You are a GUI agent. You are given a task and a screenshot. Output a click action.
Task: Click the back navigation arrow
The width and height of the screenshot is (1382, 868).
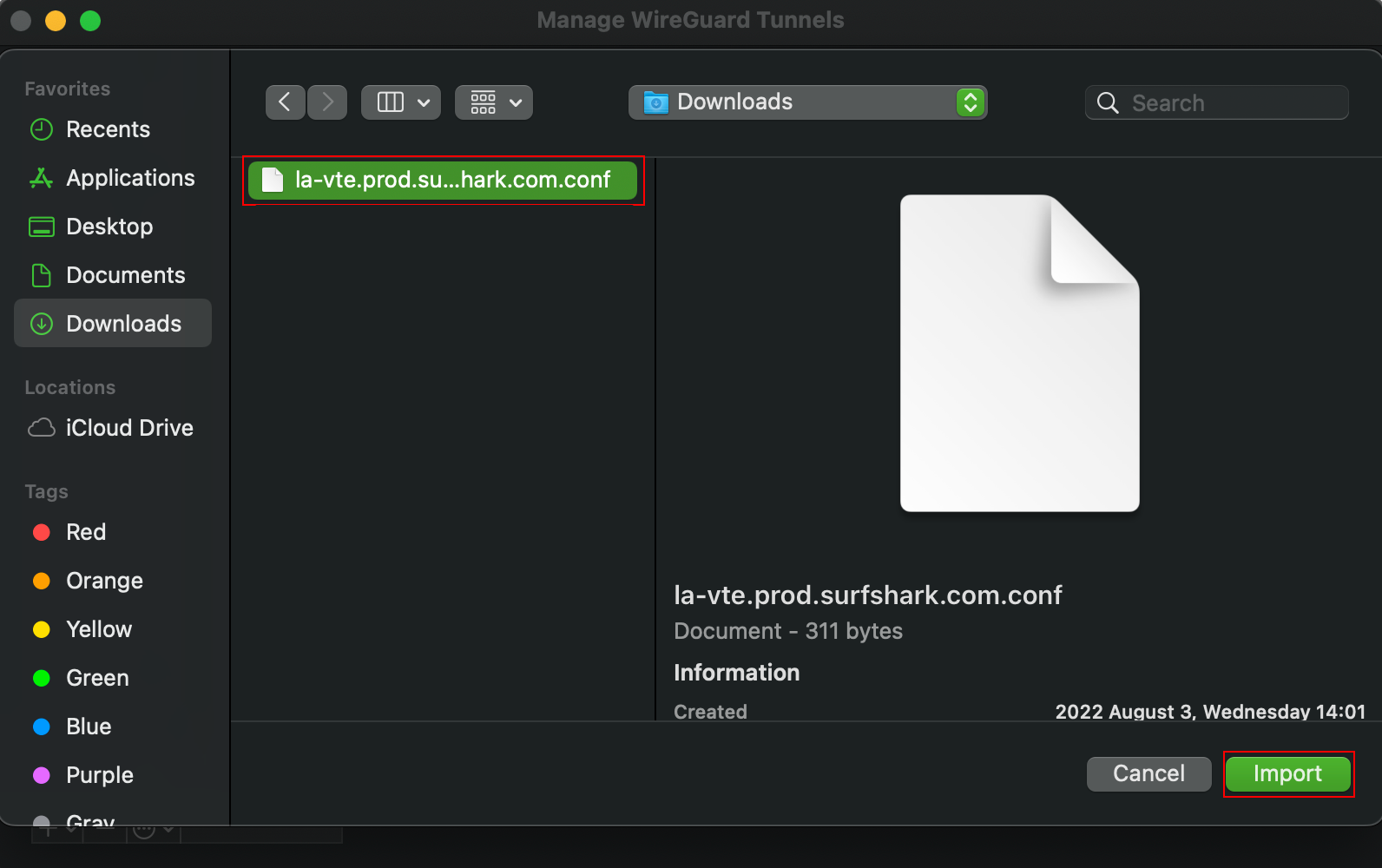tap(285, 102)
